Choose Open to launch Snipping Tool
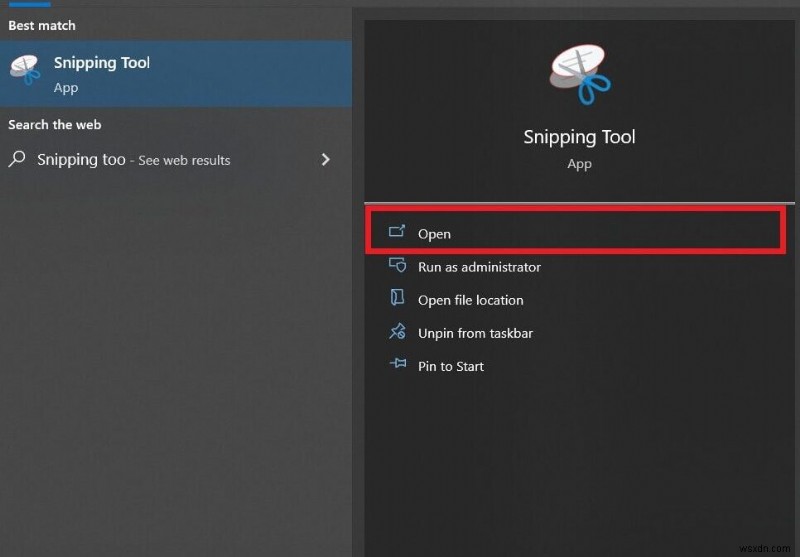The image size is (800, 557). point(576,233)
